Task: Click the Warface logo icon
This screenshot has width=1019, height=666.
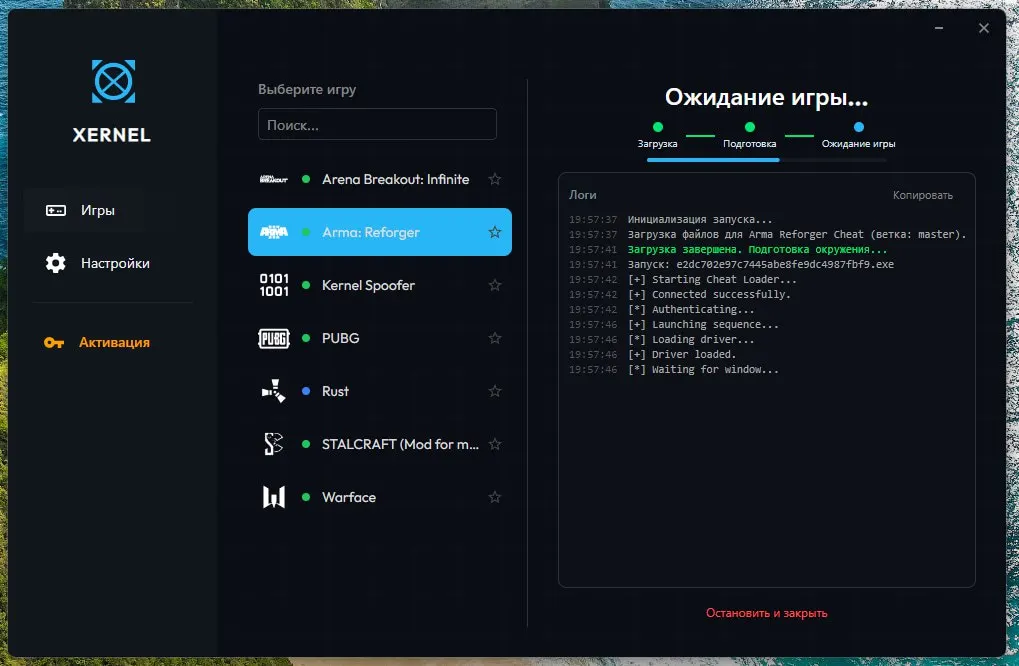Action: pos(274,497)
